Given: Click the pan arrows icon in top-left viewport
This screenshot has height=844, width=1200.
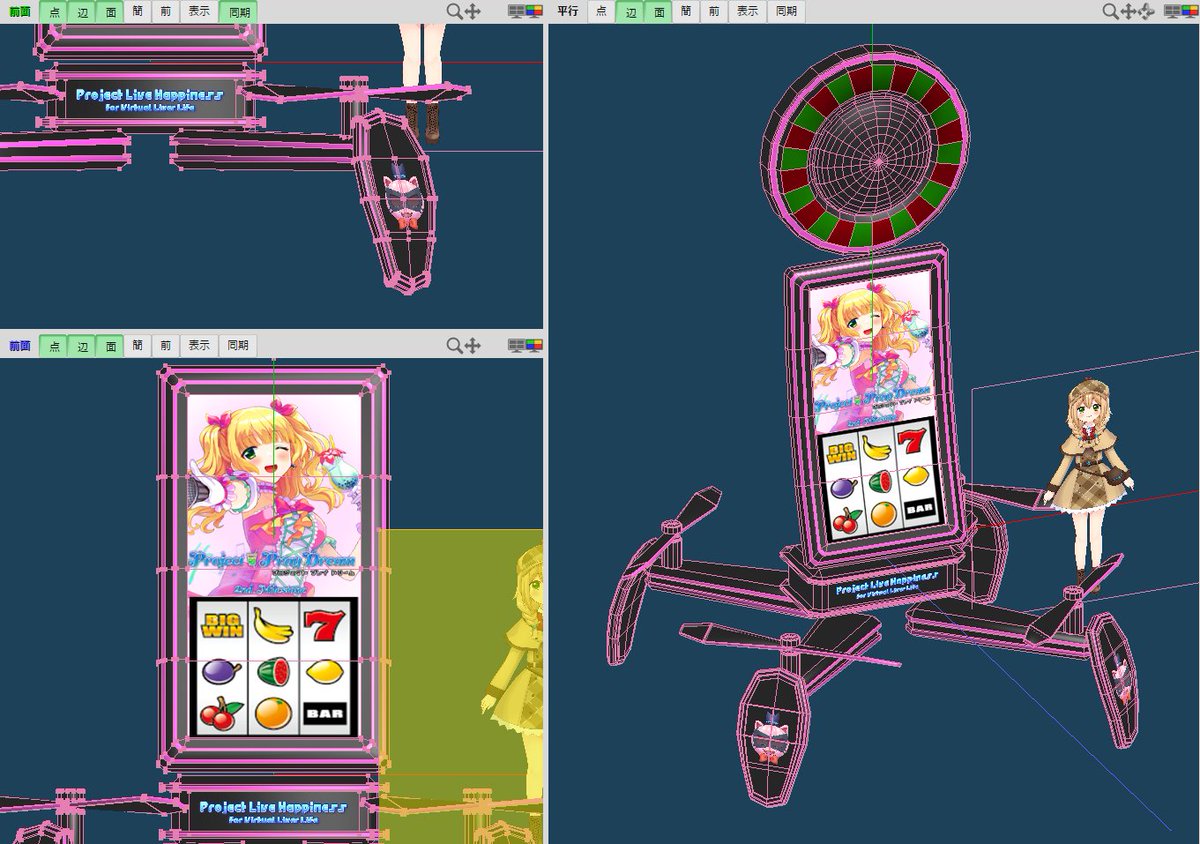Looking at the screenshot, I should pos(472,11).
